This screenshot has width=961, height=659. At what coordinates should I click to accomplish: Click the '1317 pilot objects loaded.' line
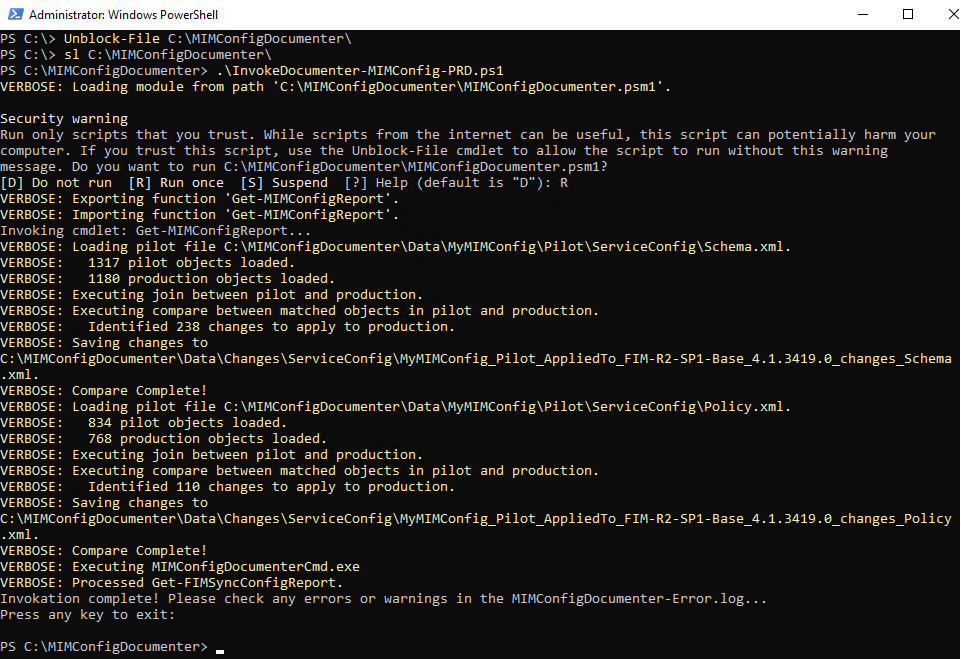pos(148,262)
